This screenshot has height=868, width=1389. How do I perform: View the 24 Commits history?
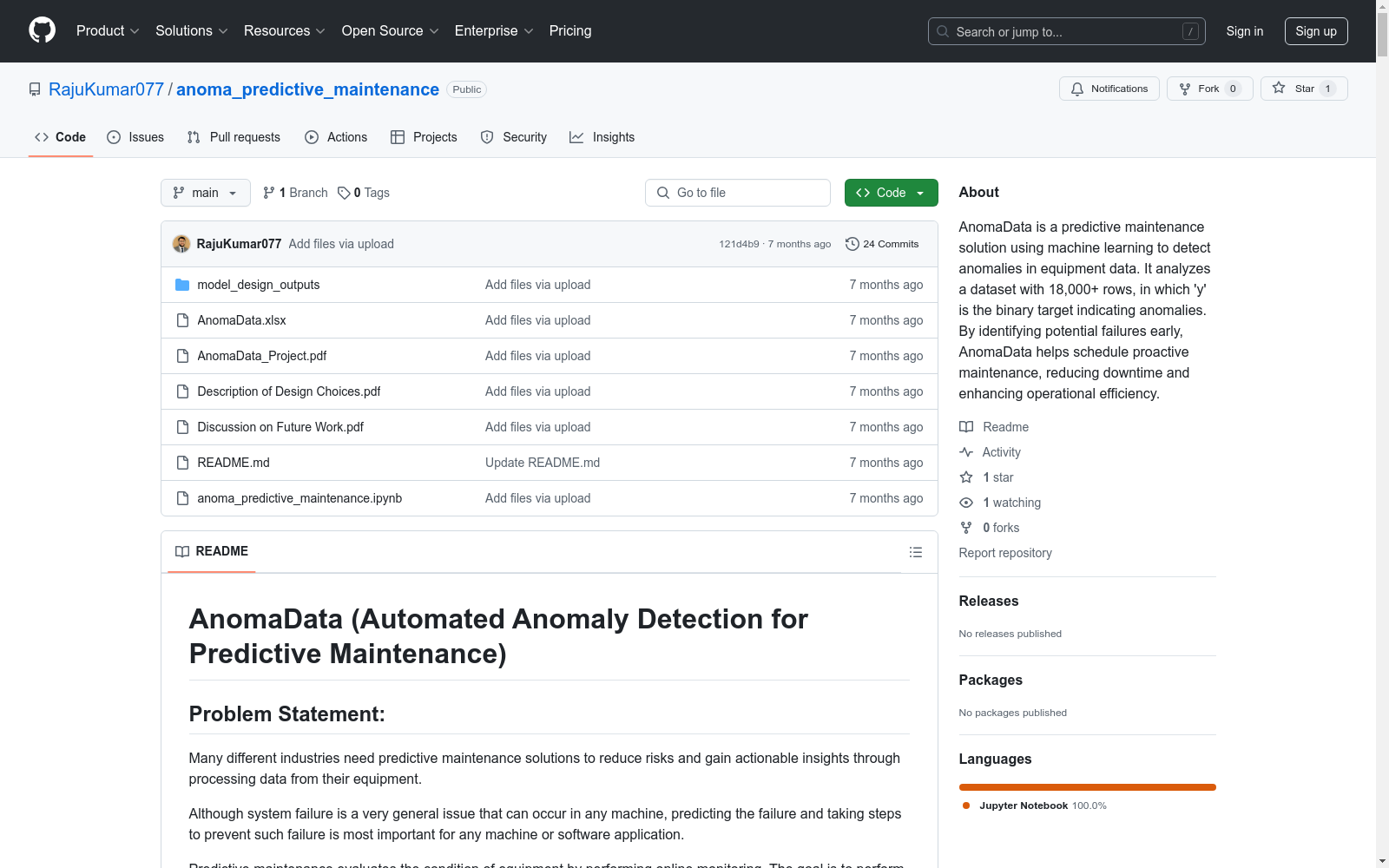[882, 244]
